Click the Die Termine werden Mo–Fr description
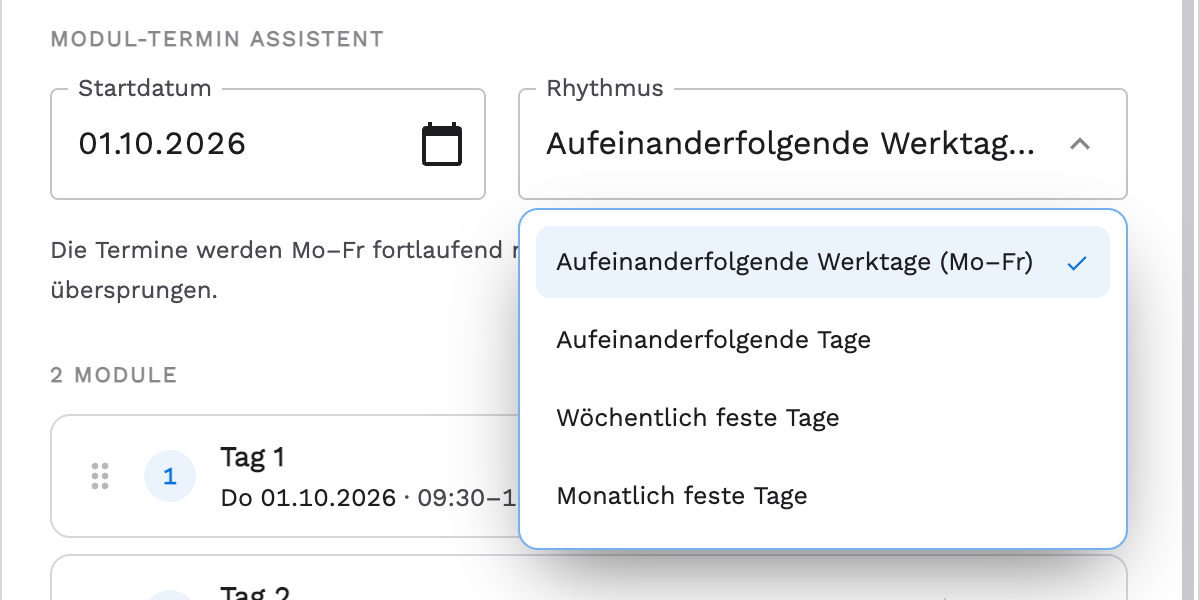The height and width of the screenshot is (600, 1200). point(285,271)
